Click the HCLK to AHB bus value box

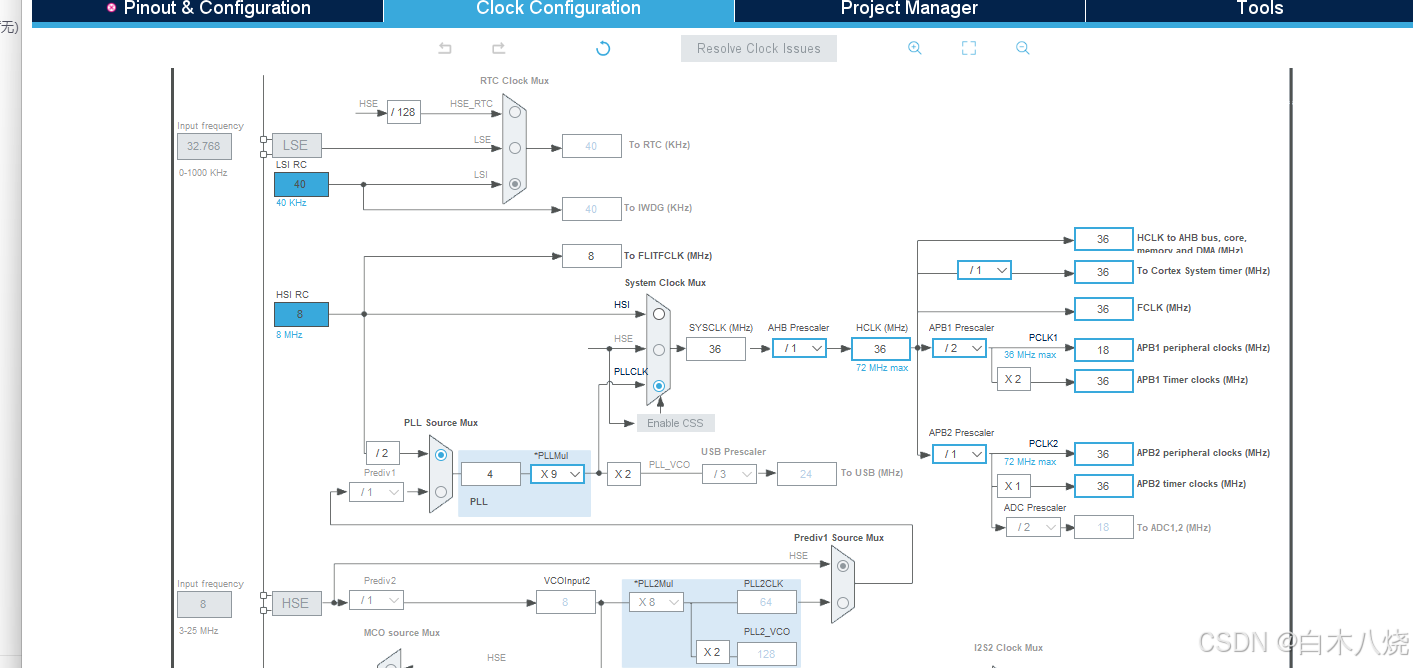coord(1103,239)
